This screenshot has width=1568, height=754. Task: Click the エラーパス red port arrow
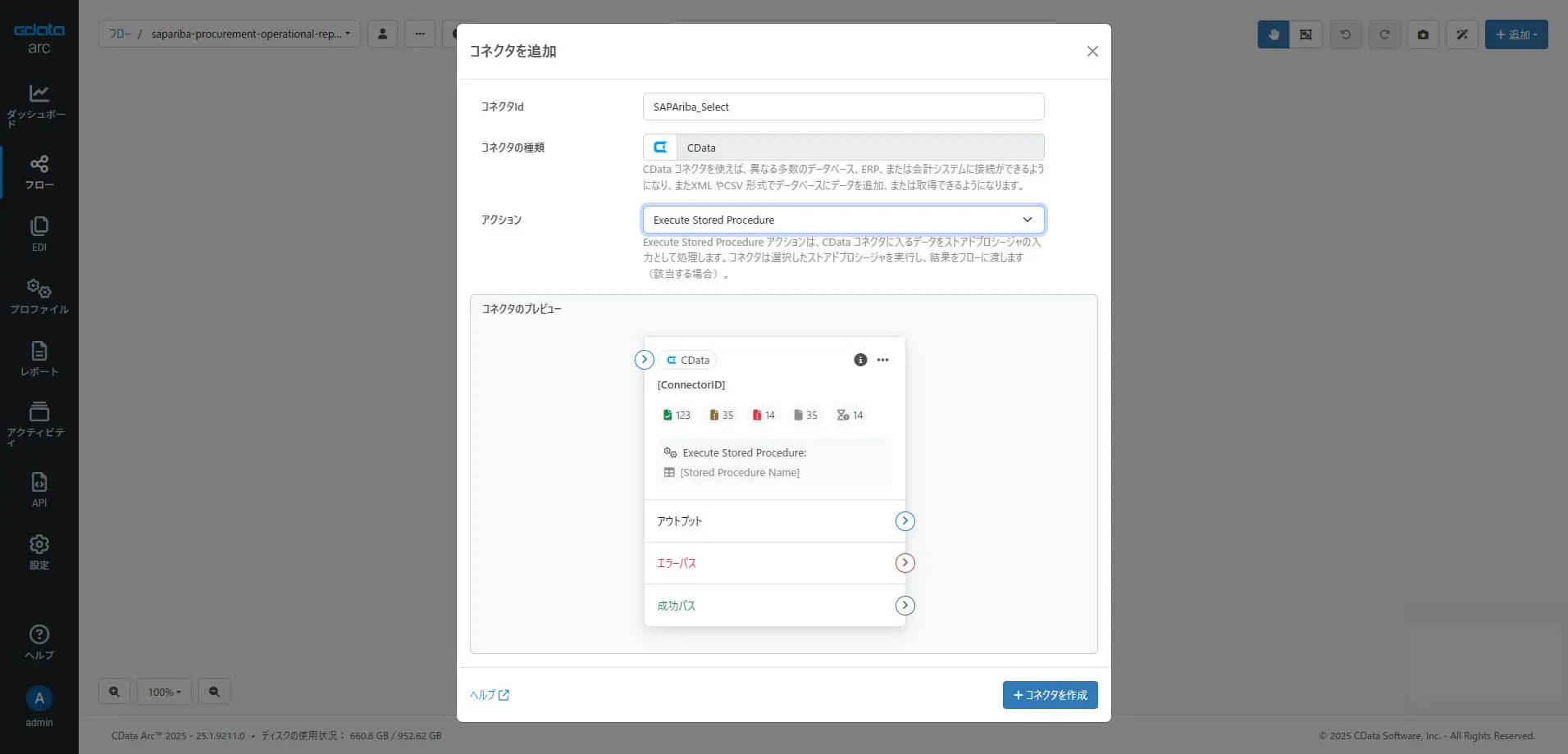pos(905,563)
